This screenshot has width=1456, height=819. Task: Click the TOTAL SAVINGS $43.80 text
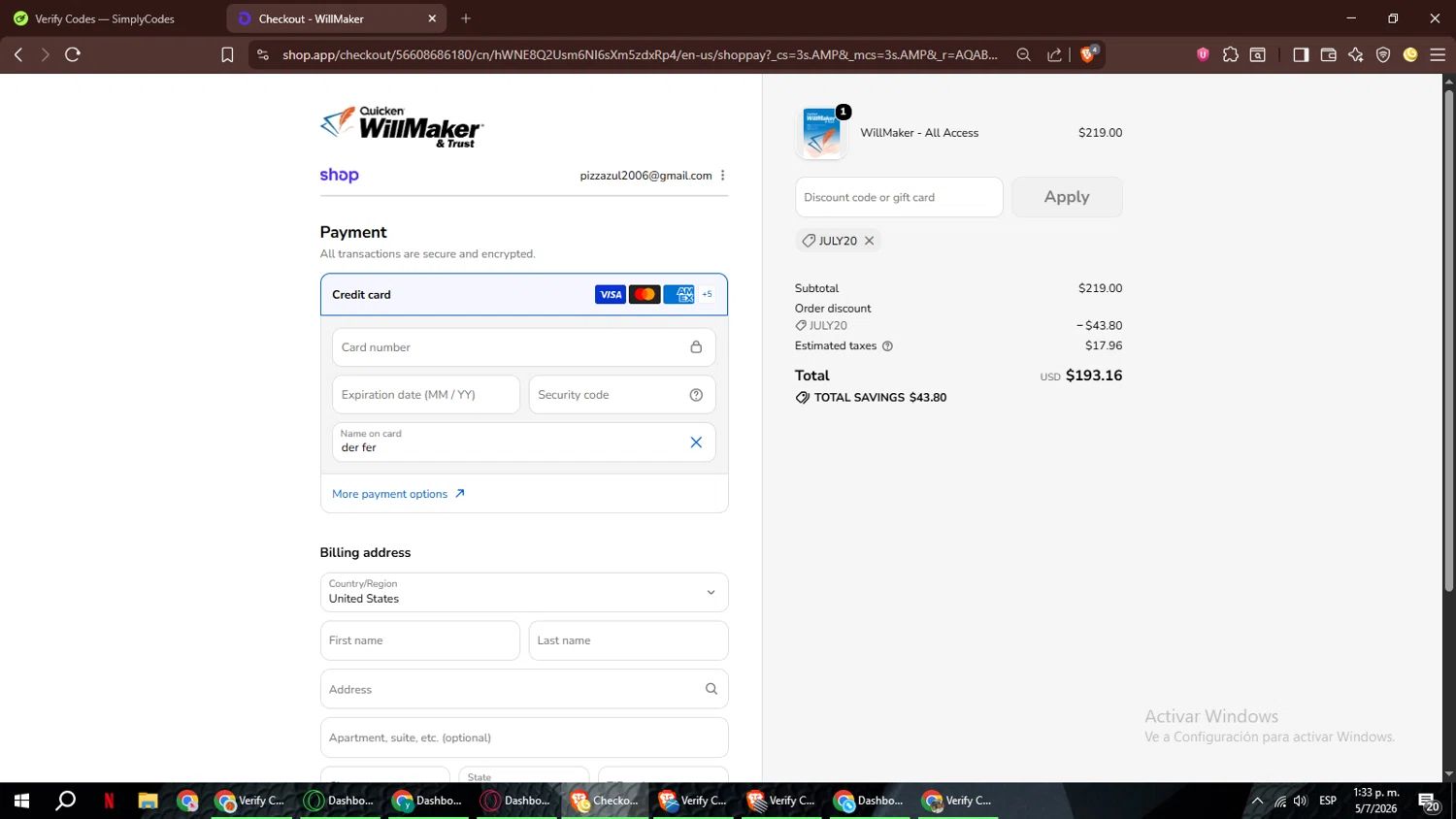click(880, 398)
